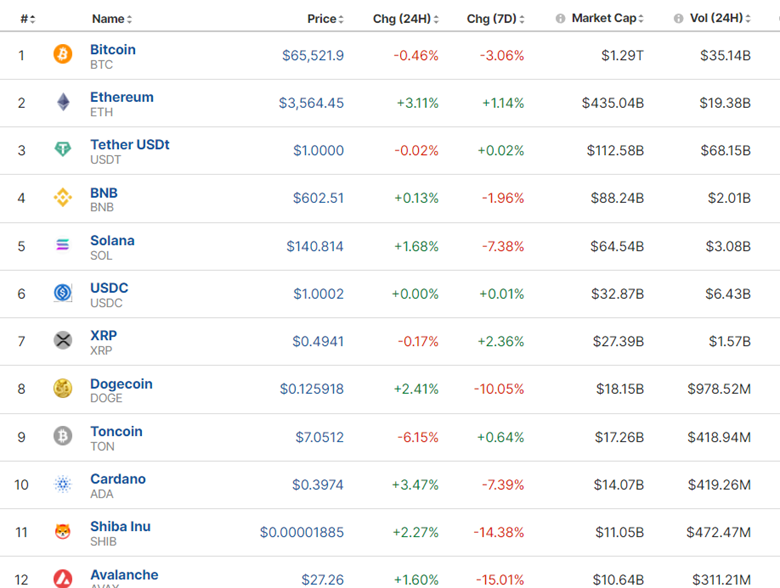Image resolution: width=780 pixels, height=588 pixels.
Task: Click the Toncoin logo icon
Action: [x=63, y=436]
